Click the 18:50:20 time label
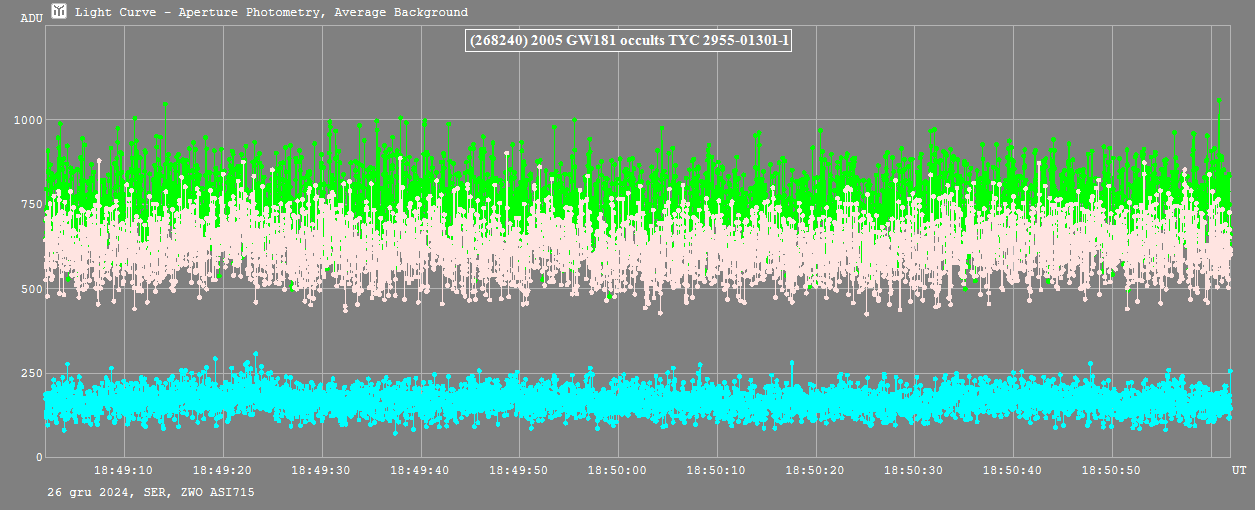Image resolution: width=1255 pixels, height=510 pixels. click(x=816, y=470)
